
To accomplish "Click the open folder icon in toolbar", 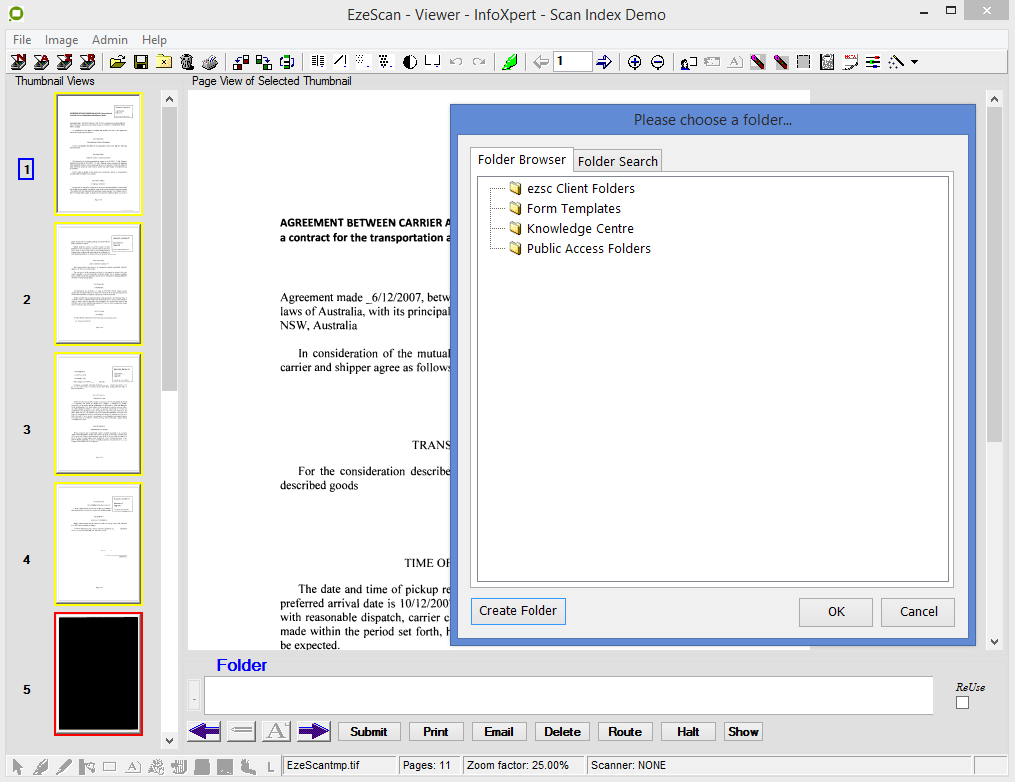I will point(118,62).
